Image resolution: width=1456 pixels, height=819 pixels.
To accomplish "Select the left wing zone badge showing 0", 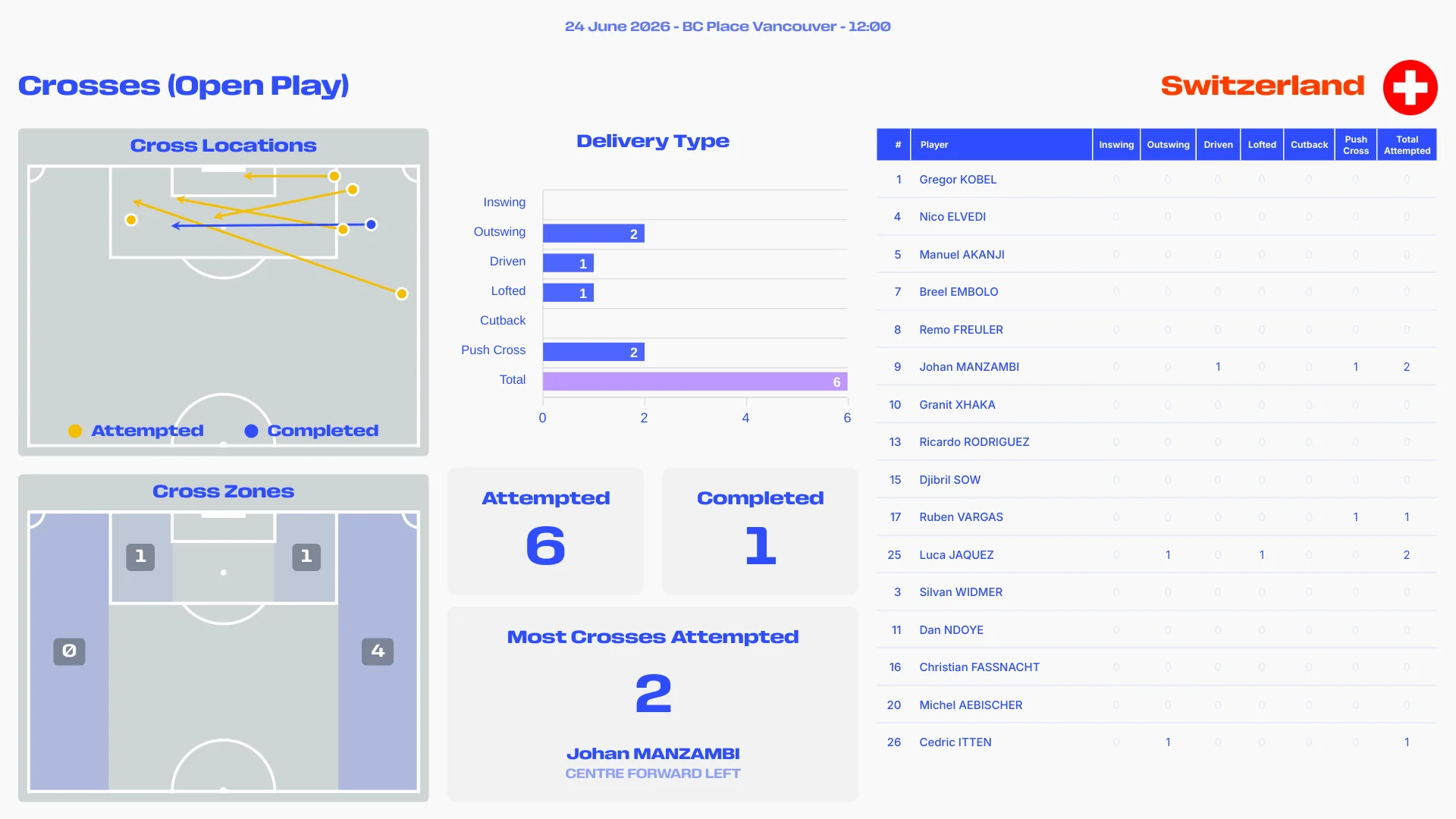I will [x=69, y=651].
